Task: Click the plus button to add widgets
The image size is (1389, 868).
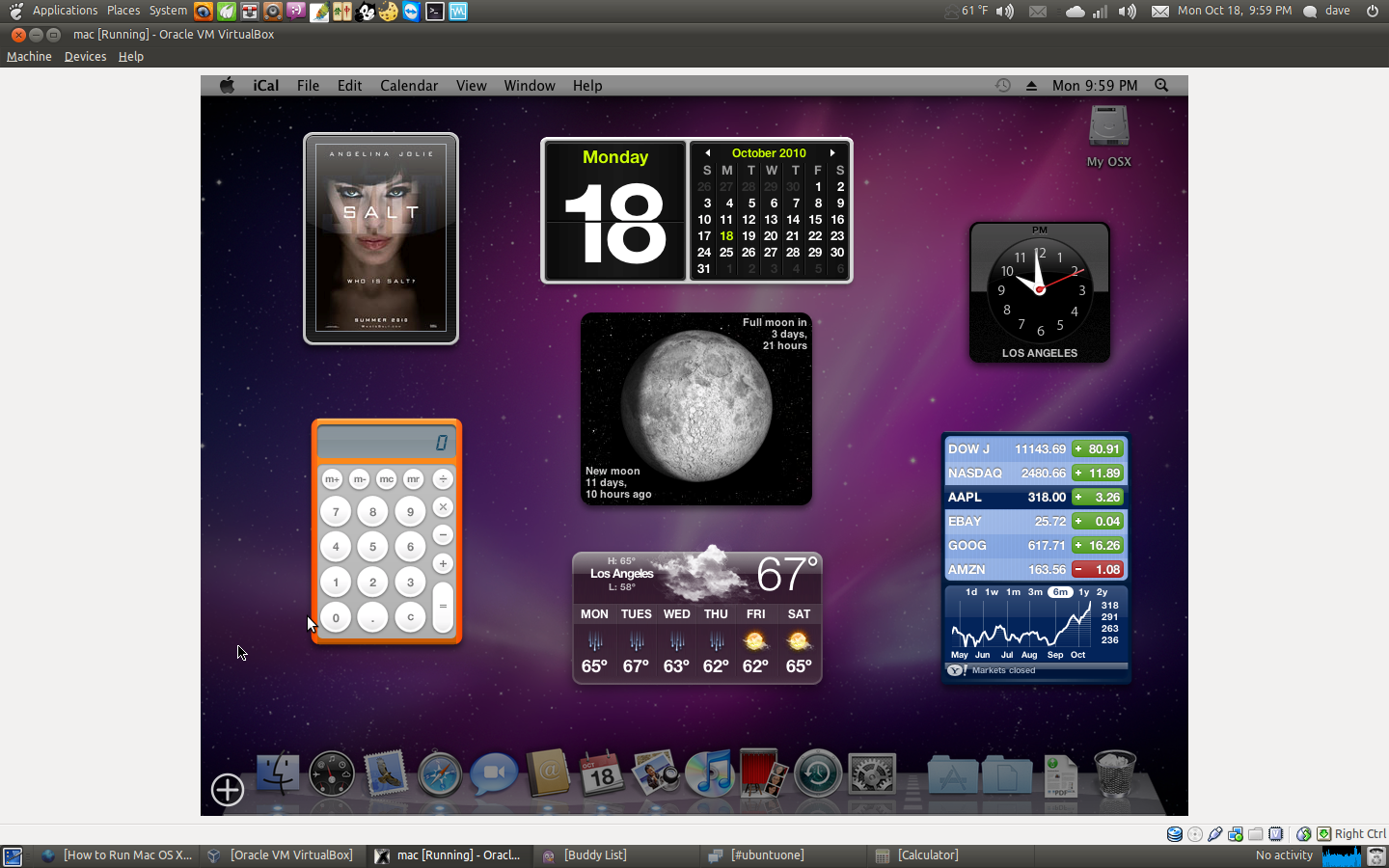Action: [228, 790]
